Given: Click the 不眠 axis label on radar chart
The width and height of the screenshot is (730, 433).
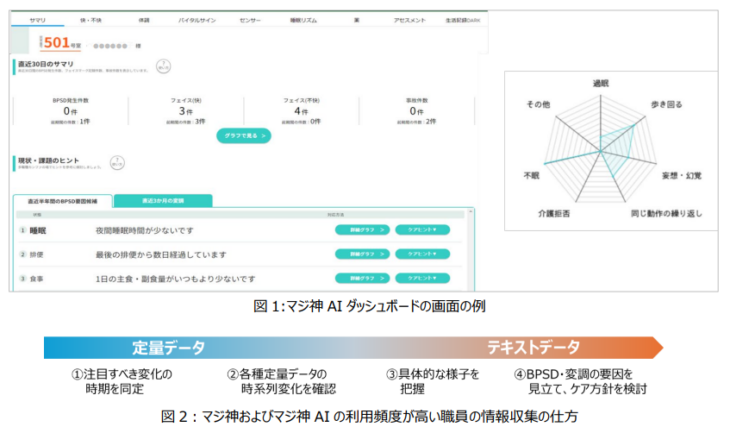Looking at the screenshot, I should coord(531,175).
